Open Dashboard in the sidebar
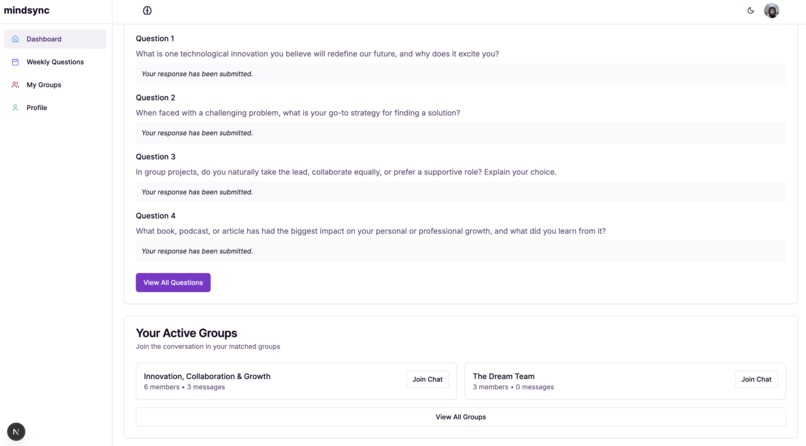Image resolution: width=806 pixels, height=446 pixels. coord(55,39)
